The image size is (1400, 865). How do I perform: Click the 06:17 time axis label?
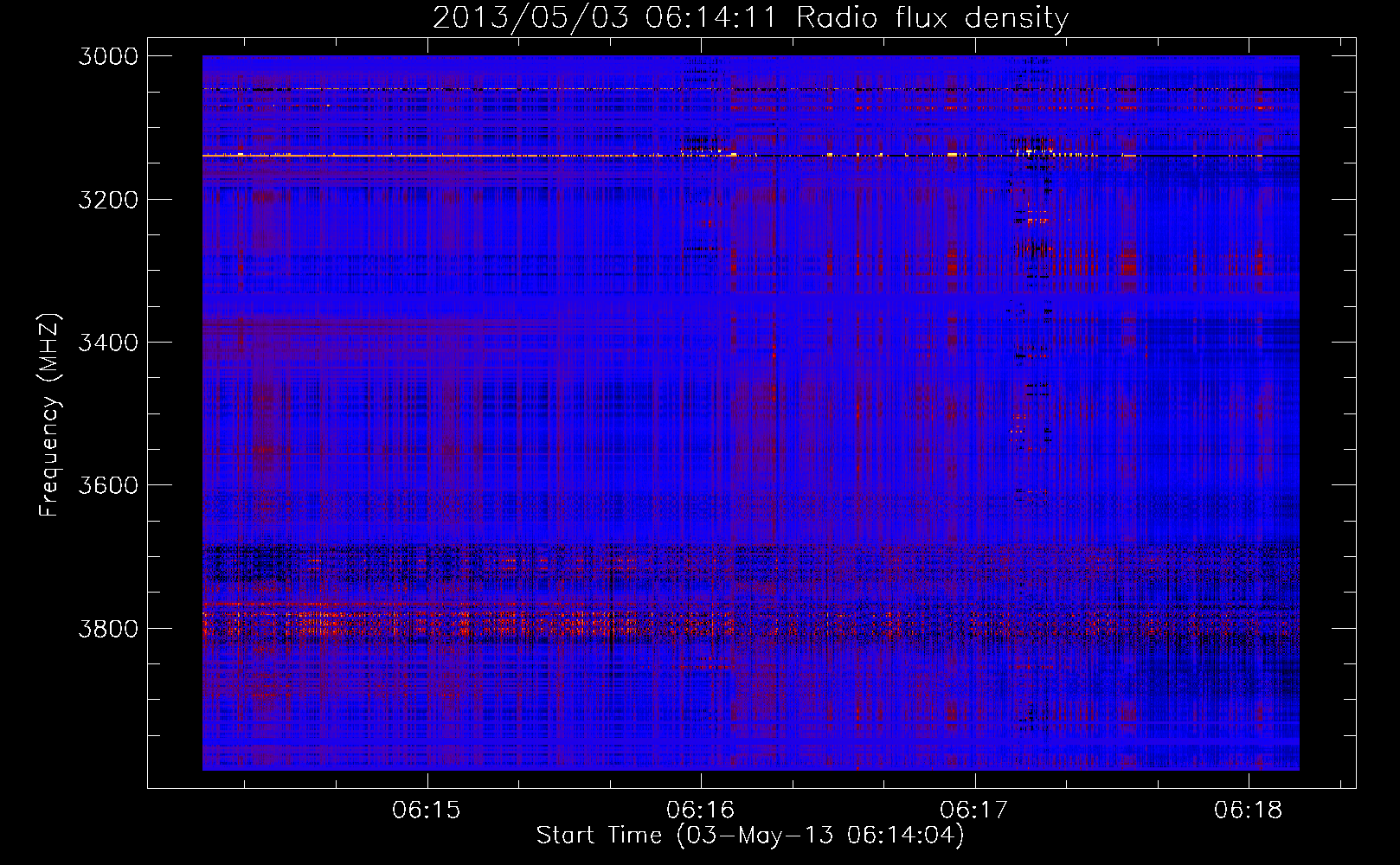point(975,811)
